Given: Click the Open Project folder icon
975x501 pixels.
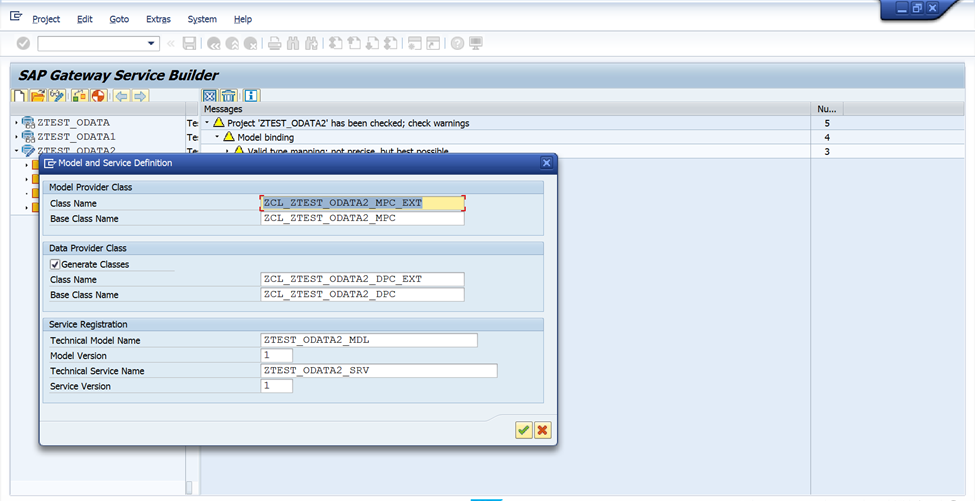Looking at the screenshot, I should click(x=38, y=96).
